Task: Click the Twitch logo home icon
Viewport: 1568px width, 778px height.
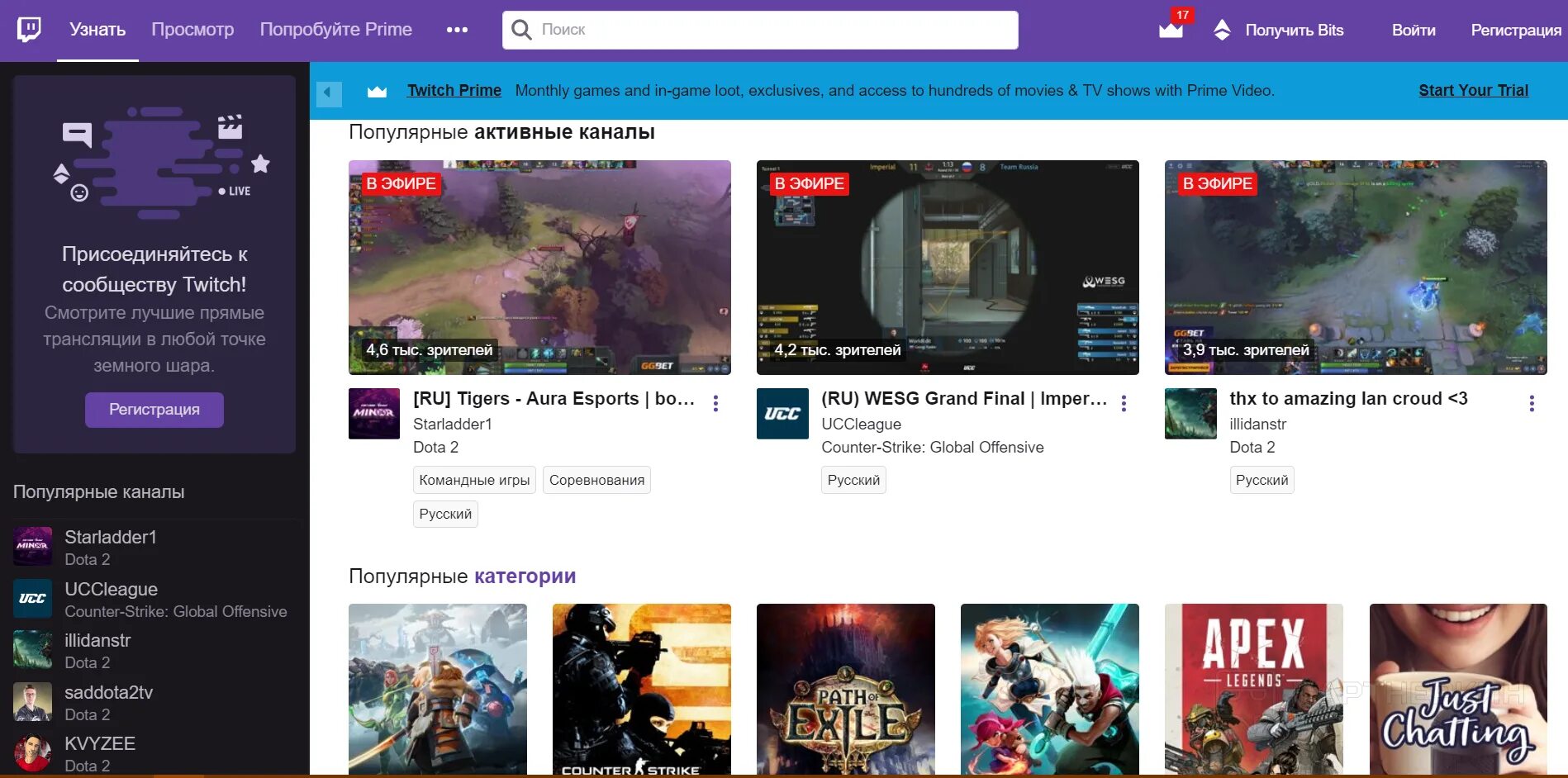Action: (29, 30)
